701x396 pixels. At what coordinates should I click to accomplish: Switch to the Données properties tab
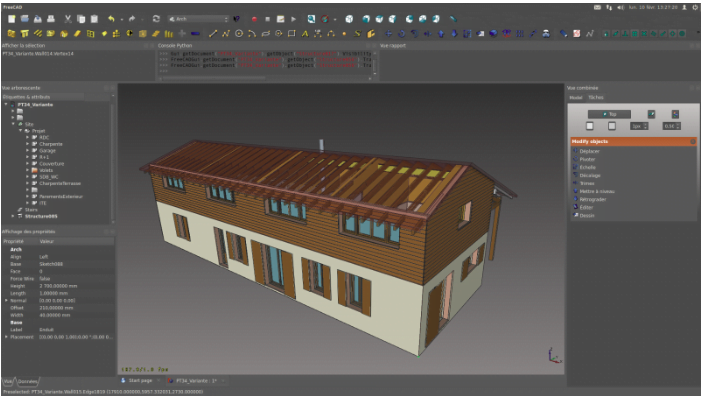tap(28, 381)
